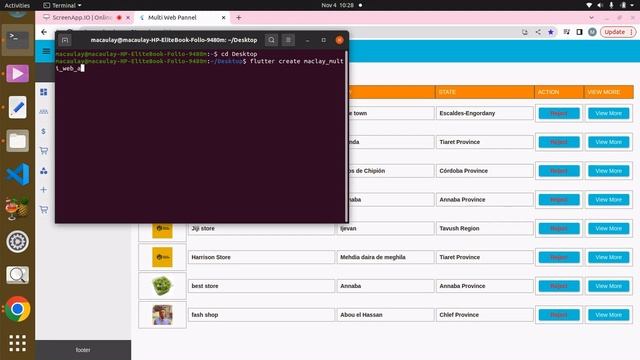This screenshot has height=360, width=640.
Task: Open a new browser tab with plus
Action: 239,18
